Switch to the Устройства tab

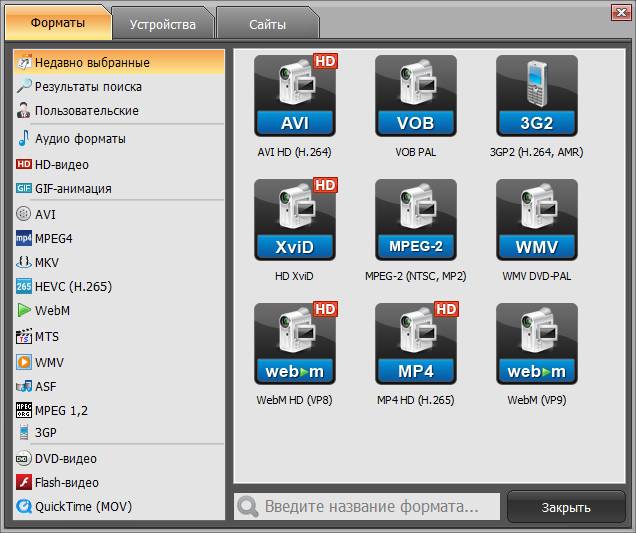(163, 23)
